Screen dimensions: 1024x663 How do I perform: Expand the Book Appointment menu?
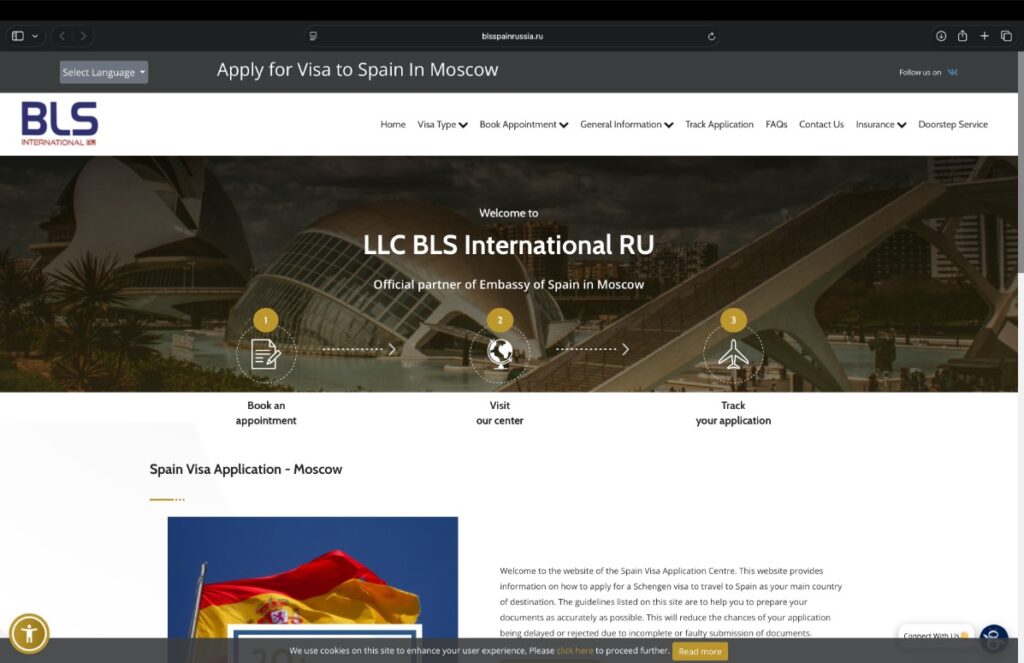click(524, 124)
